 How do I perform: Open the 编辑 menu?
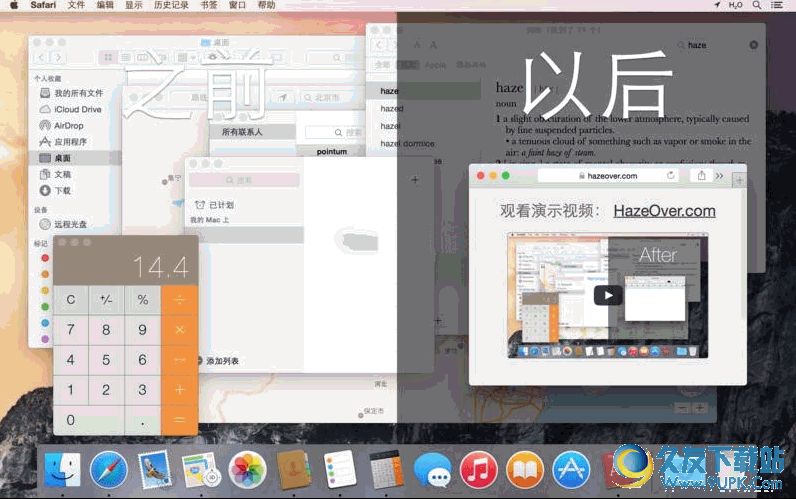105,5
